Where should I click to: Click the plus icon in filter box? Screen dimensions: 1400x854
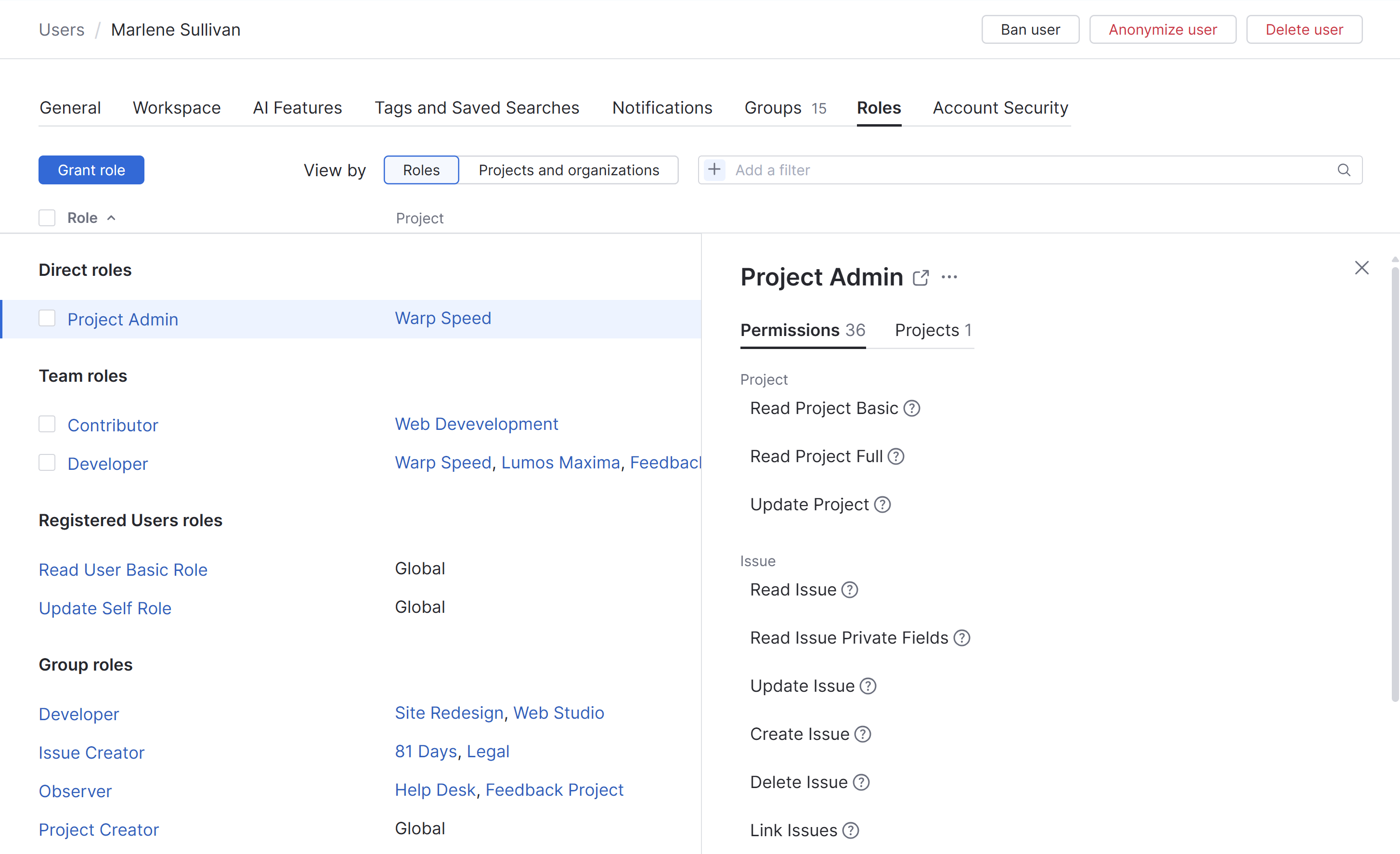coord(714,170)
